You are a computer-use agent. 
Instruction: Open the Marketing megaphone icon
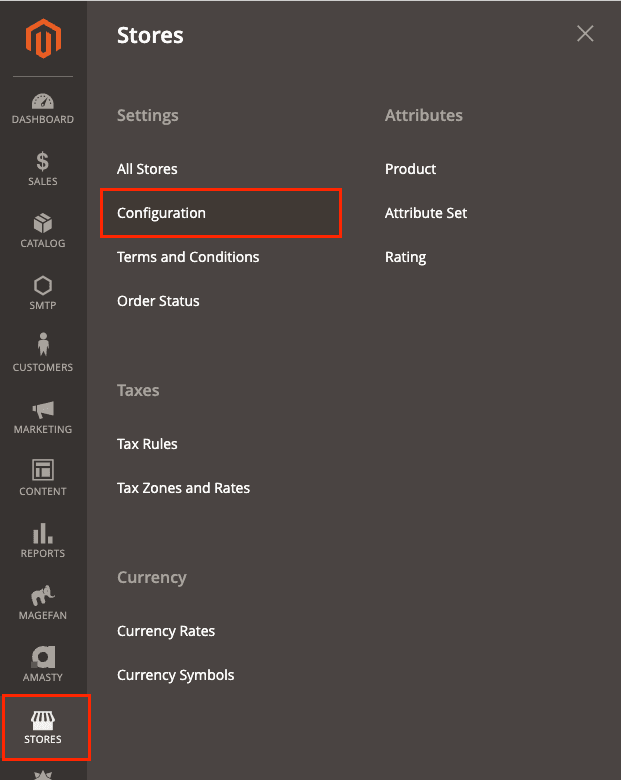coord(43,409)
